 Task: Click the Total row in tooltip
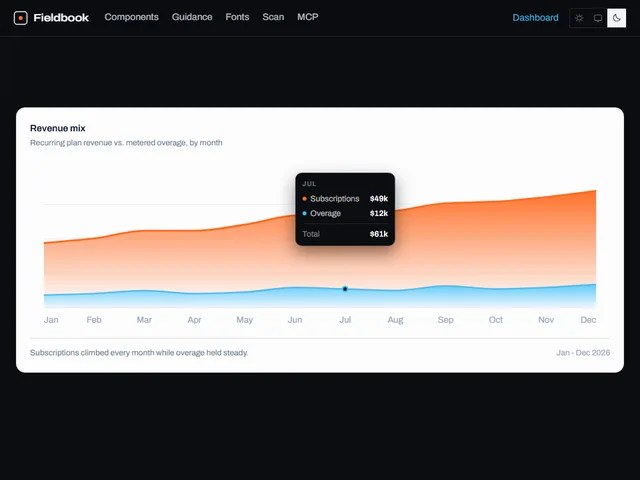pyautogui.click(x=345, y=234)
